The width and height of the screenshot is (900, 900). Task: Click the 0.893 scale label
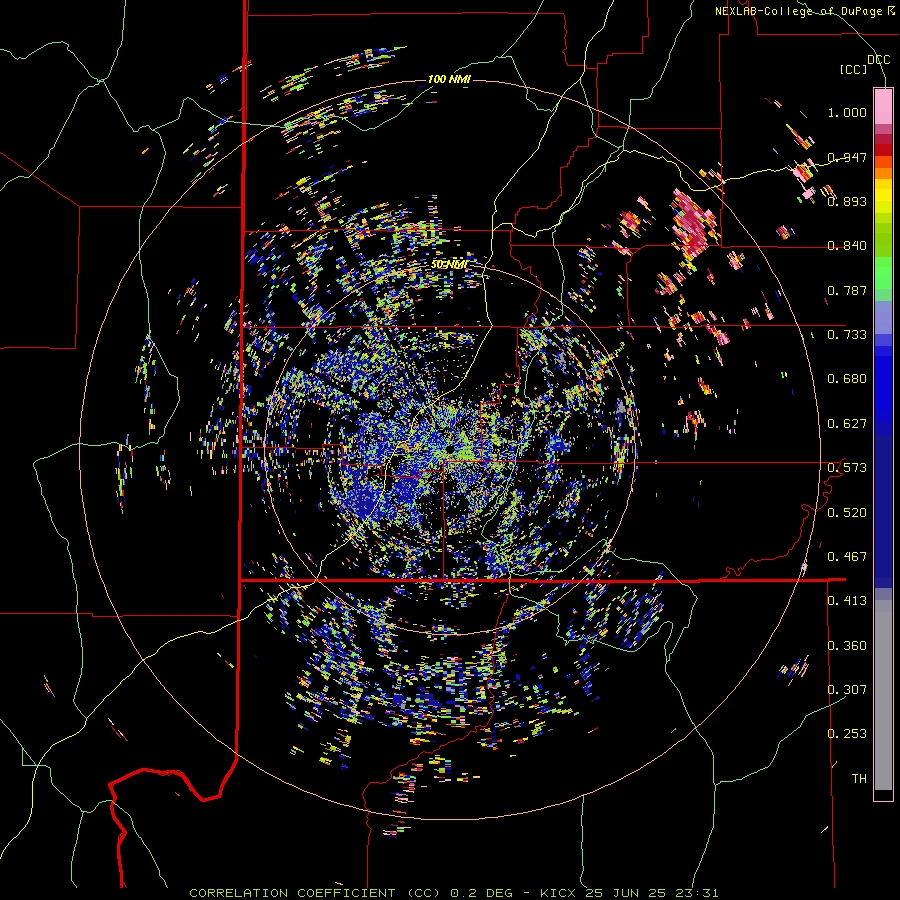click(x=847, y=201)
